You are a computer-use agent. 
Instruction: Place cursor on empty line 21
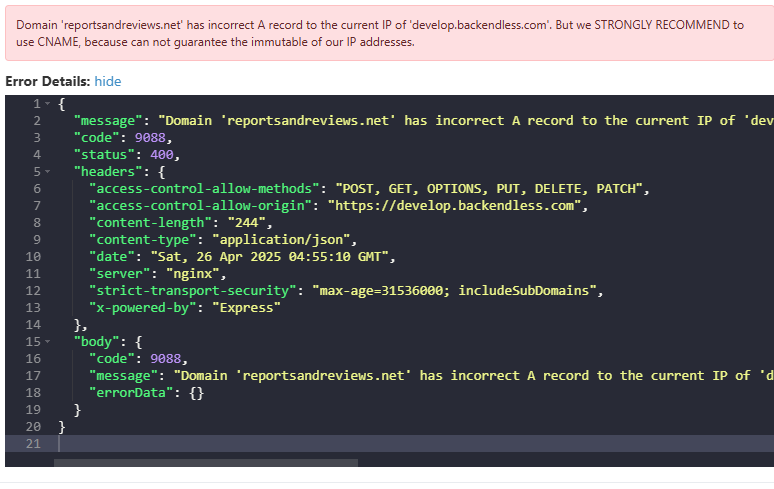(x=389, y=444)
